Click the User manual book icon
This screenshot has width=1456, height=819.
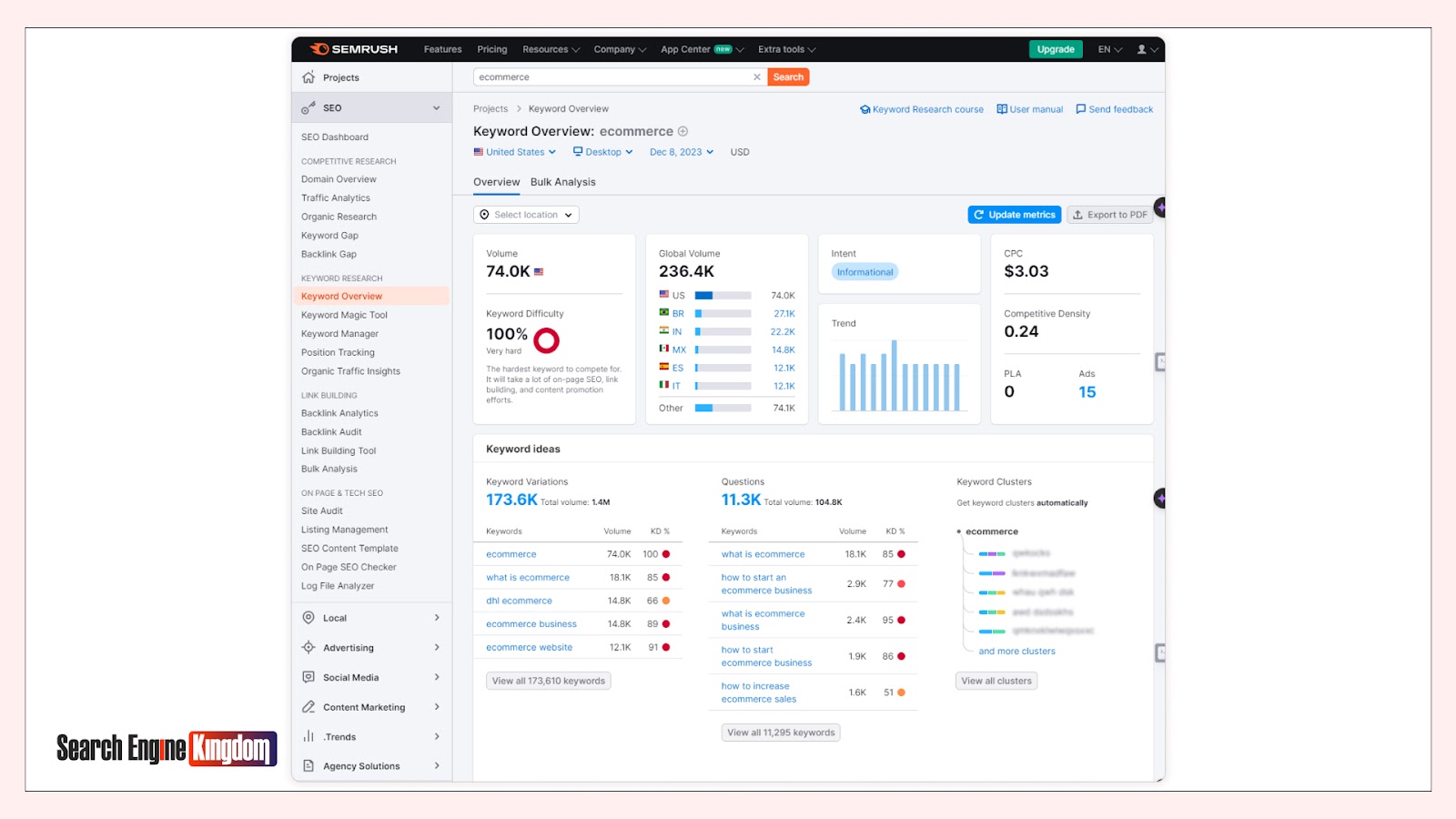1002,109
